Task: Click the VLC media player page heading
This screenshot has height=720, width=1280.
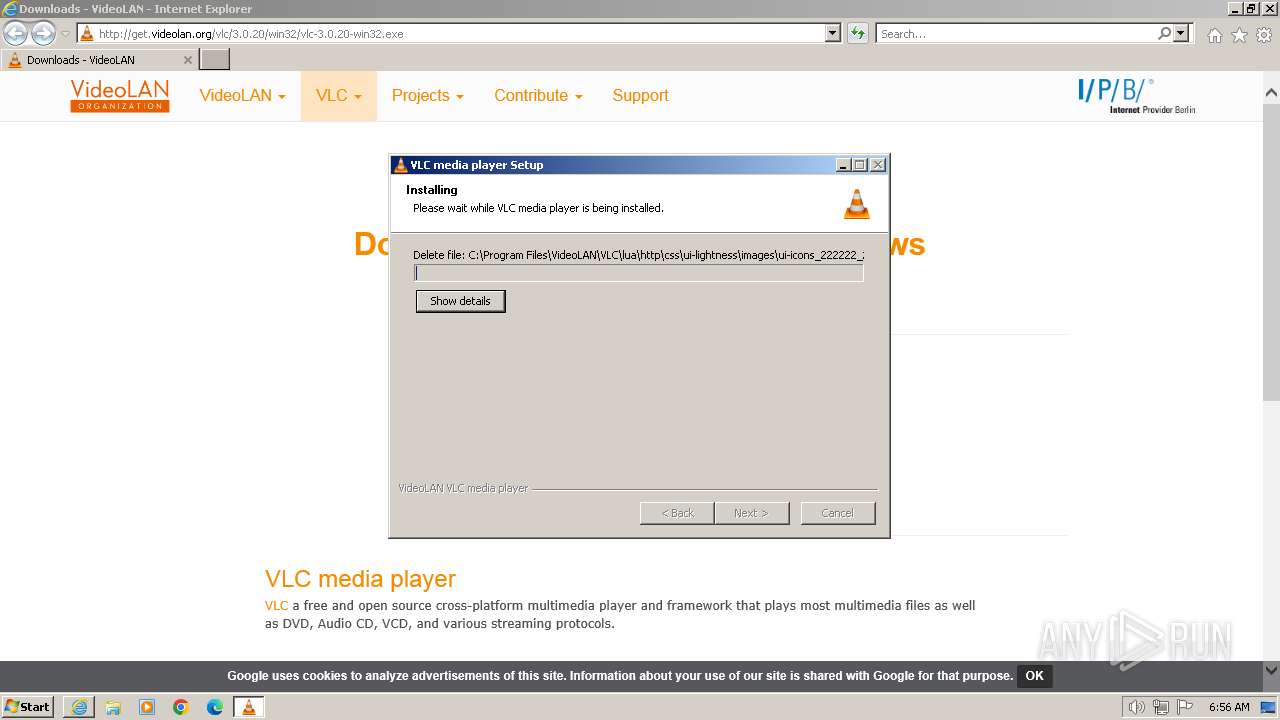Action: click(x=360, y=579)
